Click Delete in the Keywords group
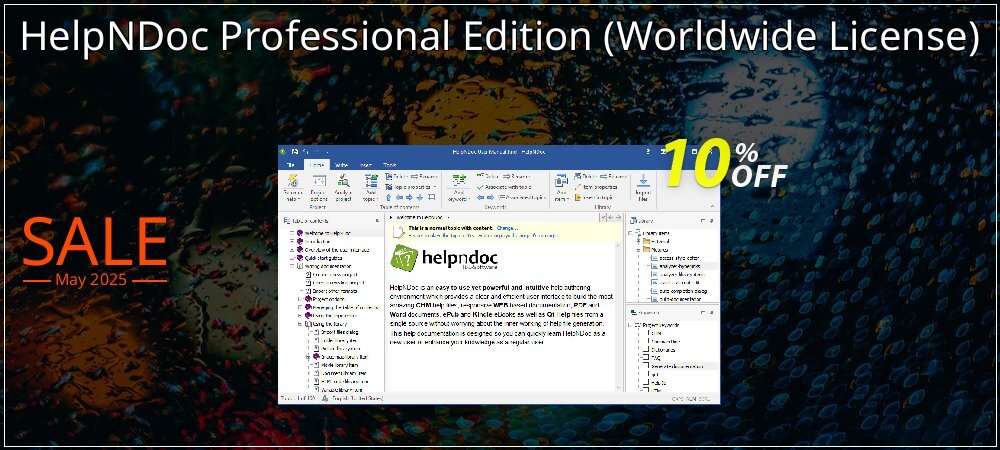Screen dimensions: 1000x450 click(x=489, y=176)
